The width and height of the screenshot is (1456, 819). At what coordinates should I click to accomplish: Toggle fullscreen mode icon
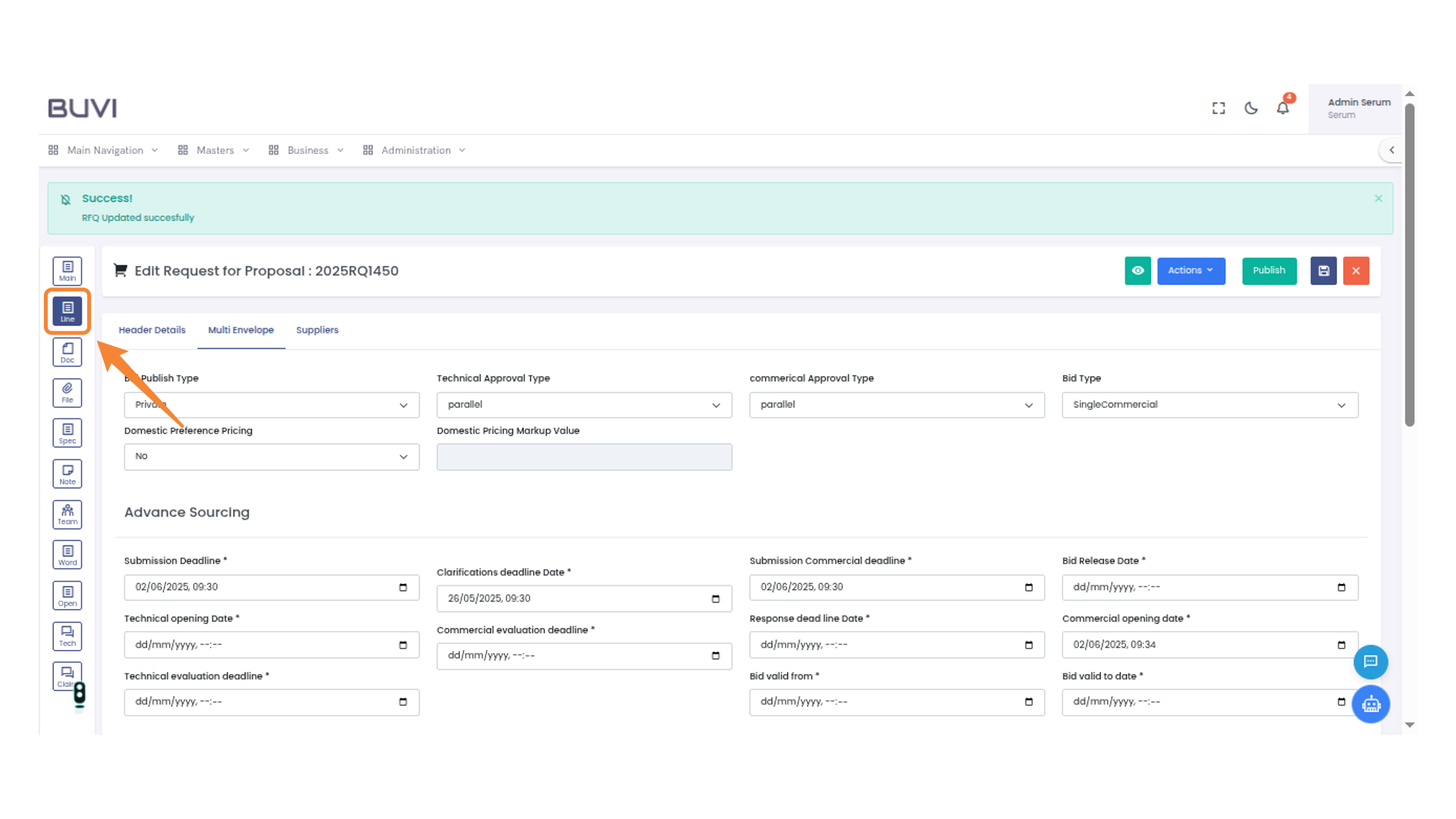point(1219,108)
